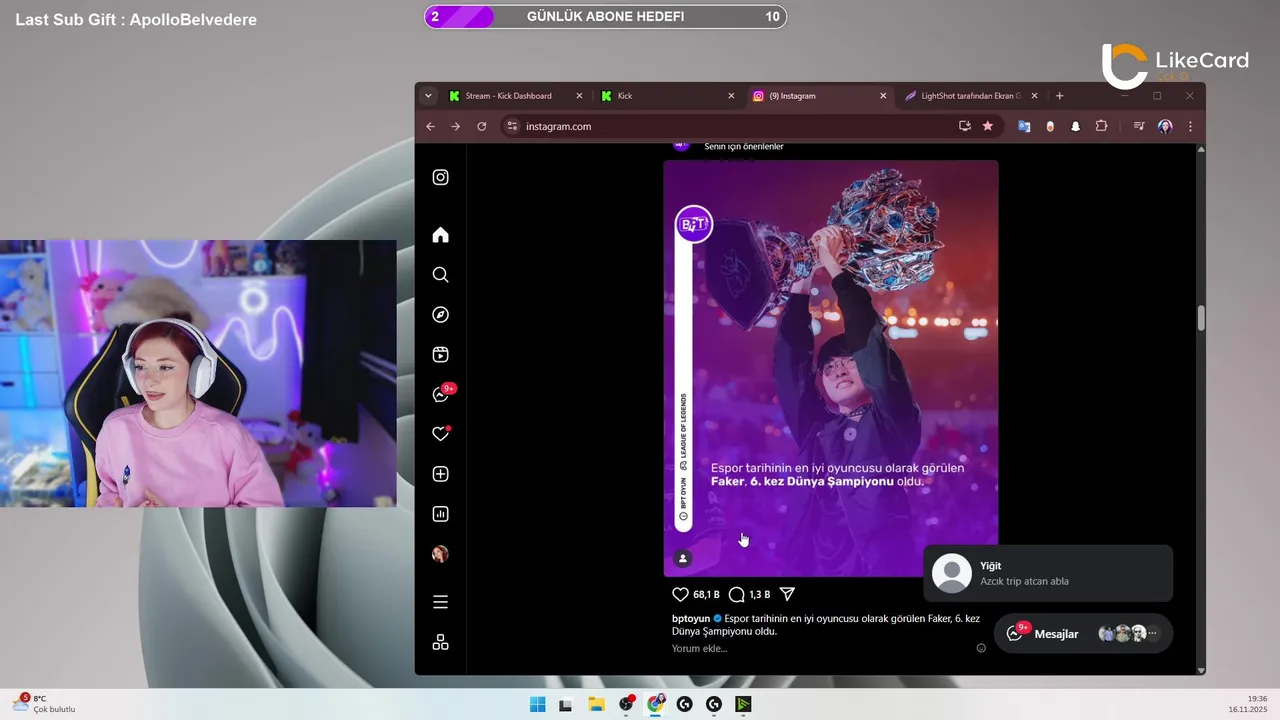Screen dimensions: 1280x720
Task: Reload the Instagram page
Action: coord(482,126)
